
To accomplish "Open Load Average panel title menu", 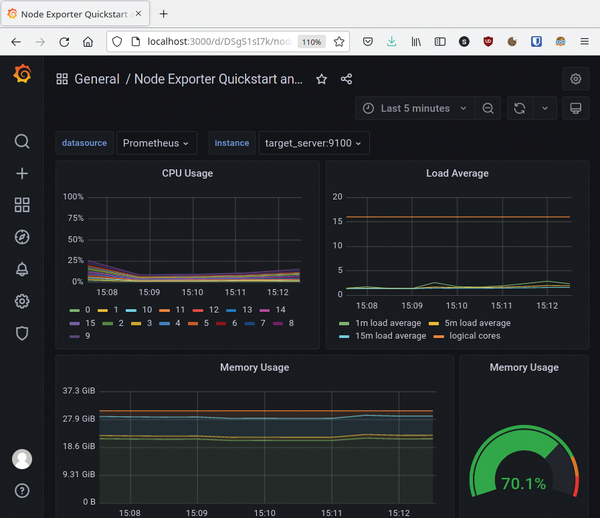I will pos(457,173).
